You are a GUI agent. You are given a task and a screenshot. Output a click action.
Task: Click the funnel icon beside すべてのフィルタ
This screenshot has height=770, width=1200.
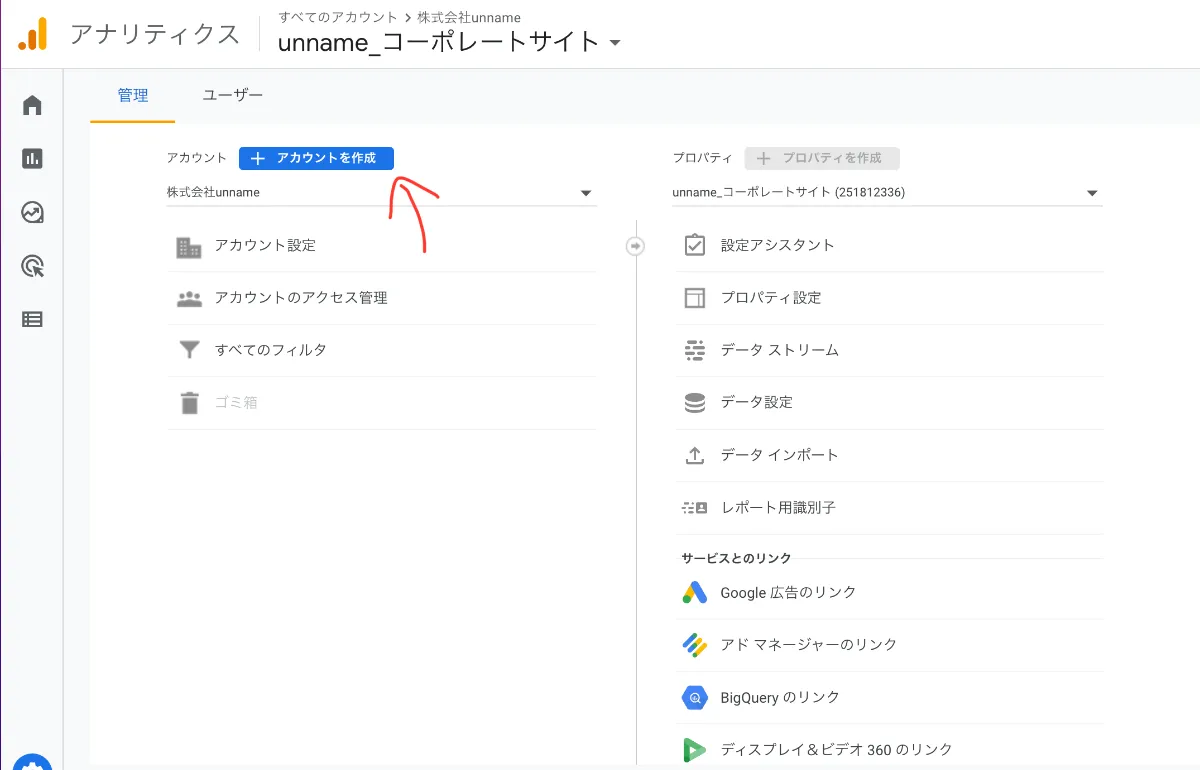pos(189,351)
